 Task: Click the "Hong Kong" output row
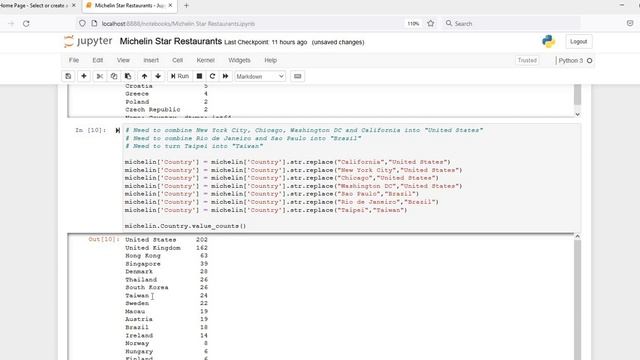(x=166, y=256)
